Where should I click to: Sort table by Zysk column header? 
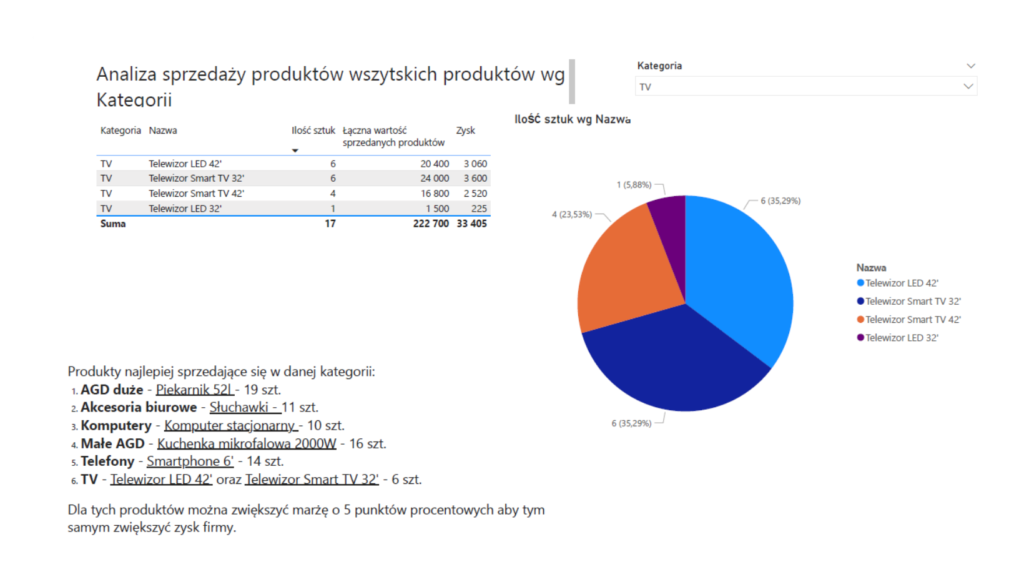(465, 130)
